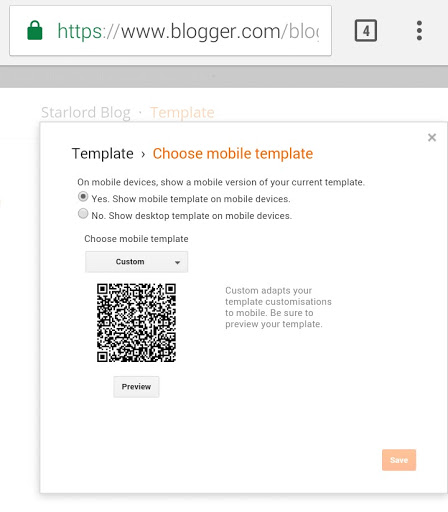Click the breadcrumb chevron separator
Screen dimensions: 448x512
pos(143,154)
